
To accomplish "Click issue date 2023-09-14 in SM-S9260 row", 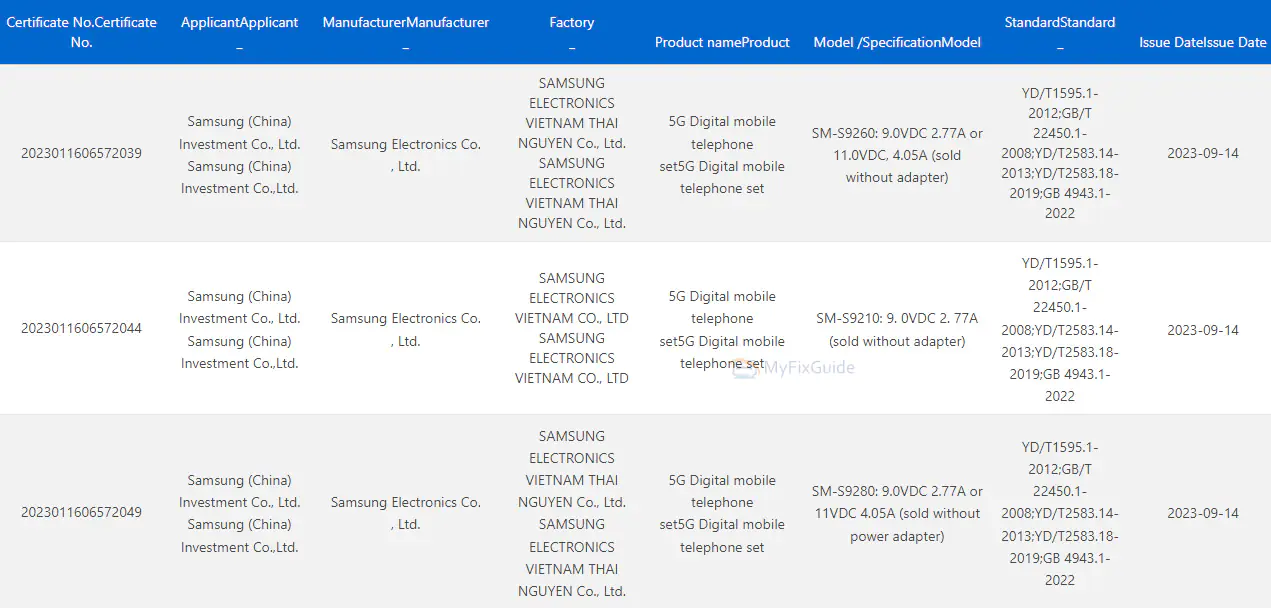I will coord(1202,153).
